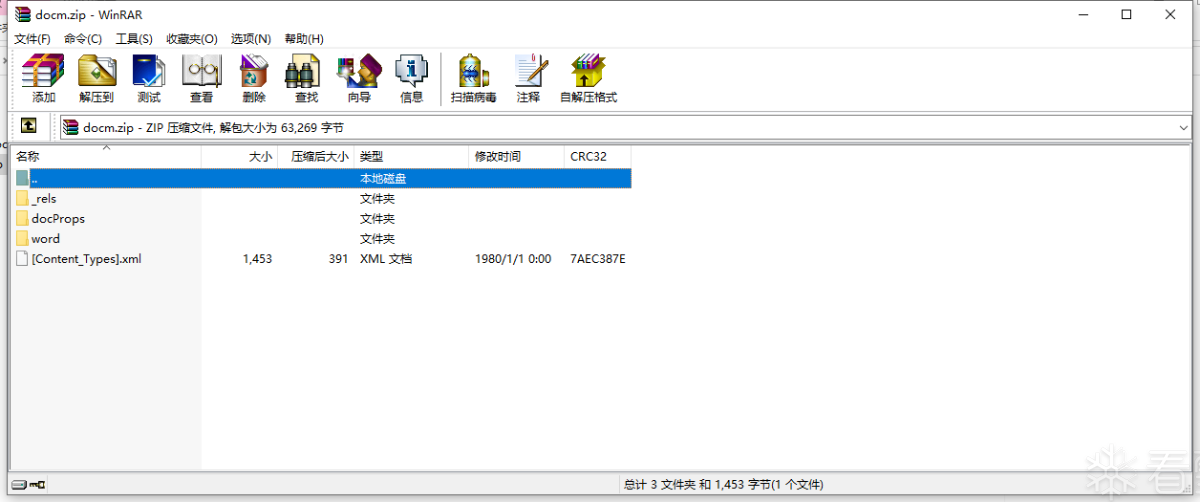Click the word folder icon
The height and width of the screenshot is (502, 1200).
(22, 238)
